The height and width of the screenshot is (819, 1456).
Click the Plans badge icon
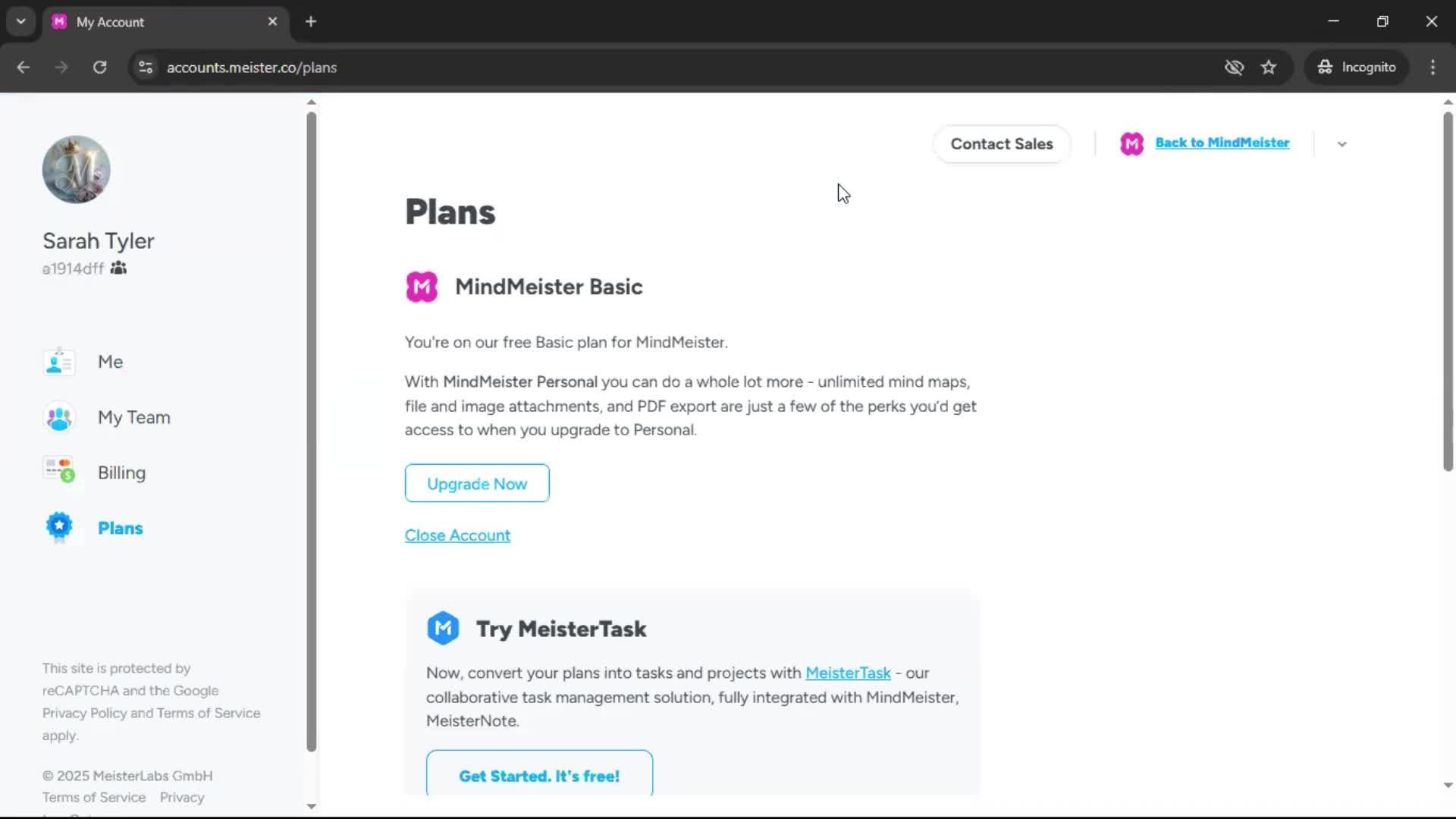[59, 528]
